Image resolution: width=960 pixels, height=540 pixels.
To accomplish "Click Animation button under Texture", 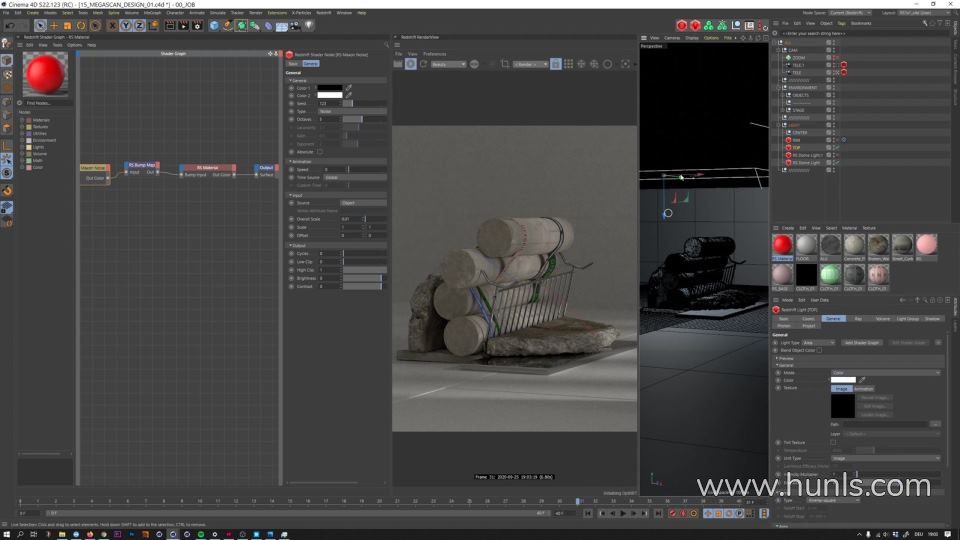I will (864, 389).
